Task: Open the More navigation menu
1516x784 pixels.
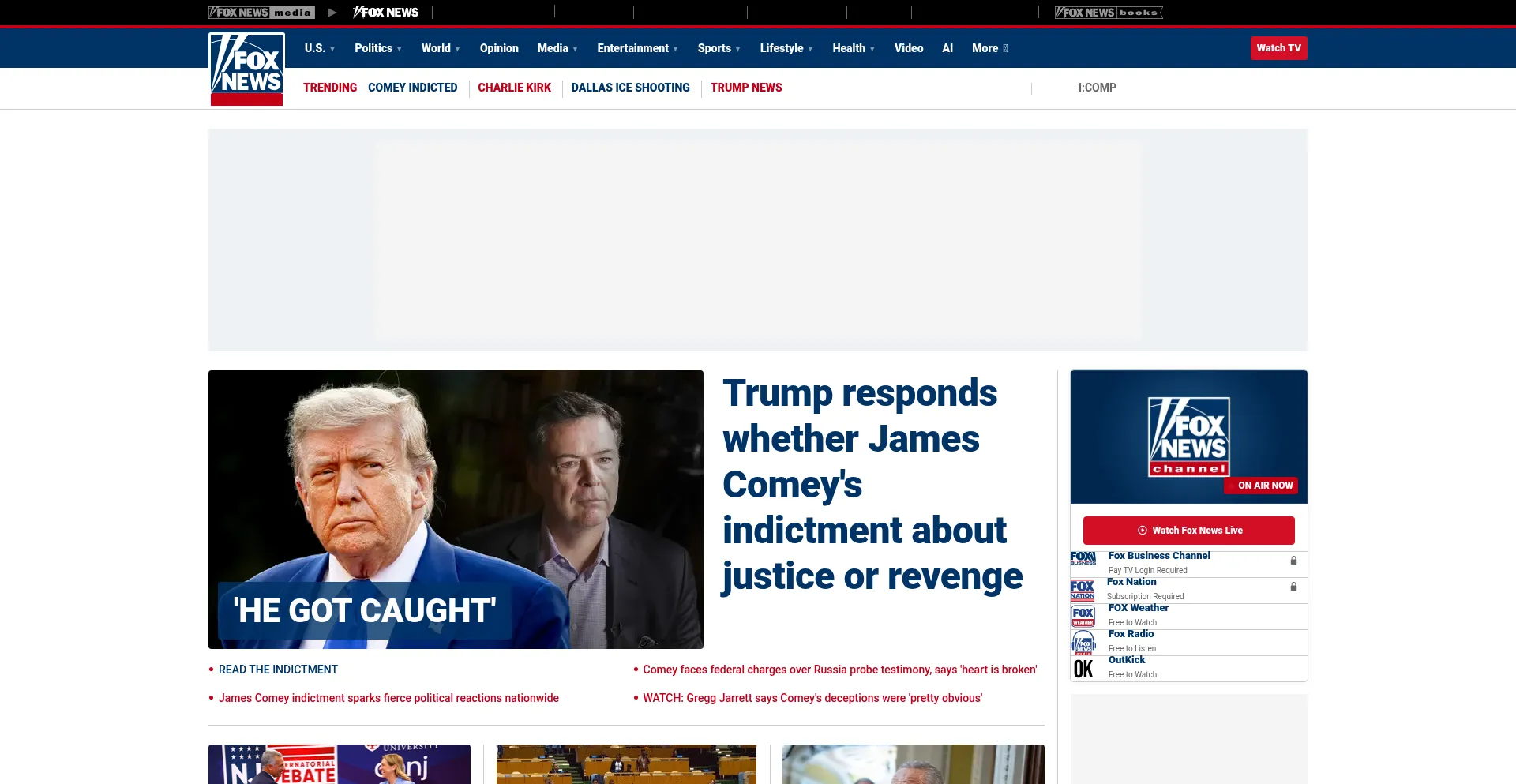Action: pos(990,48)
